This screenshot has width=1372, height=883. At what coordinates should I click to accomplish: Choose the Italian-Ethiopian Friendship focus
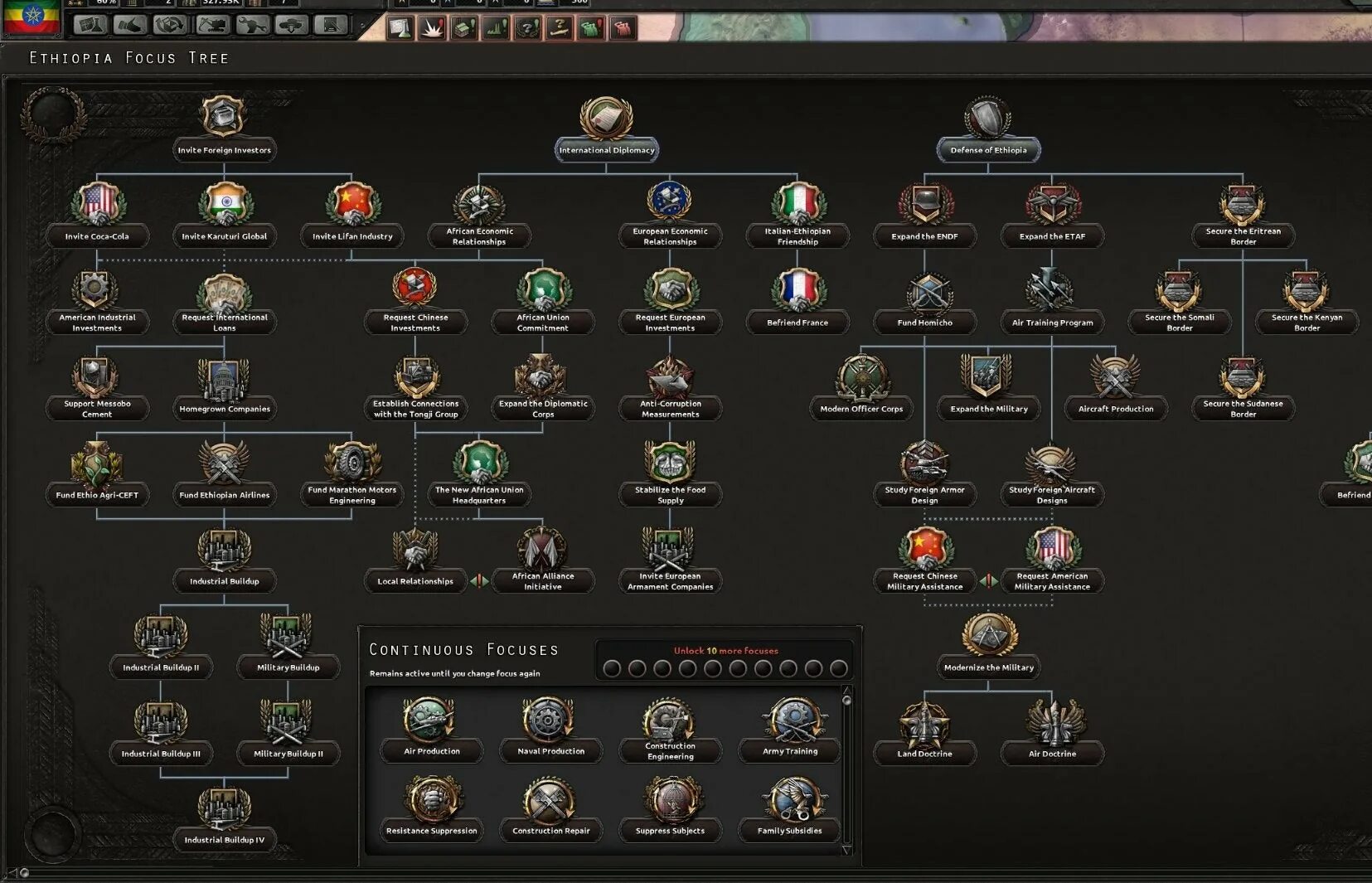click(x=798, y=214)
